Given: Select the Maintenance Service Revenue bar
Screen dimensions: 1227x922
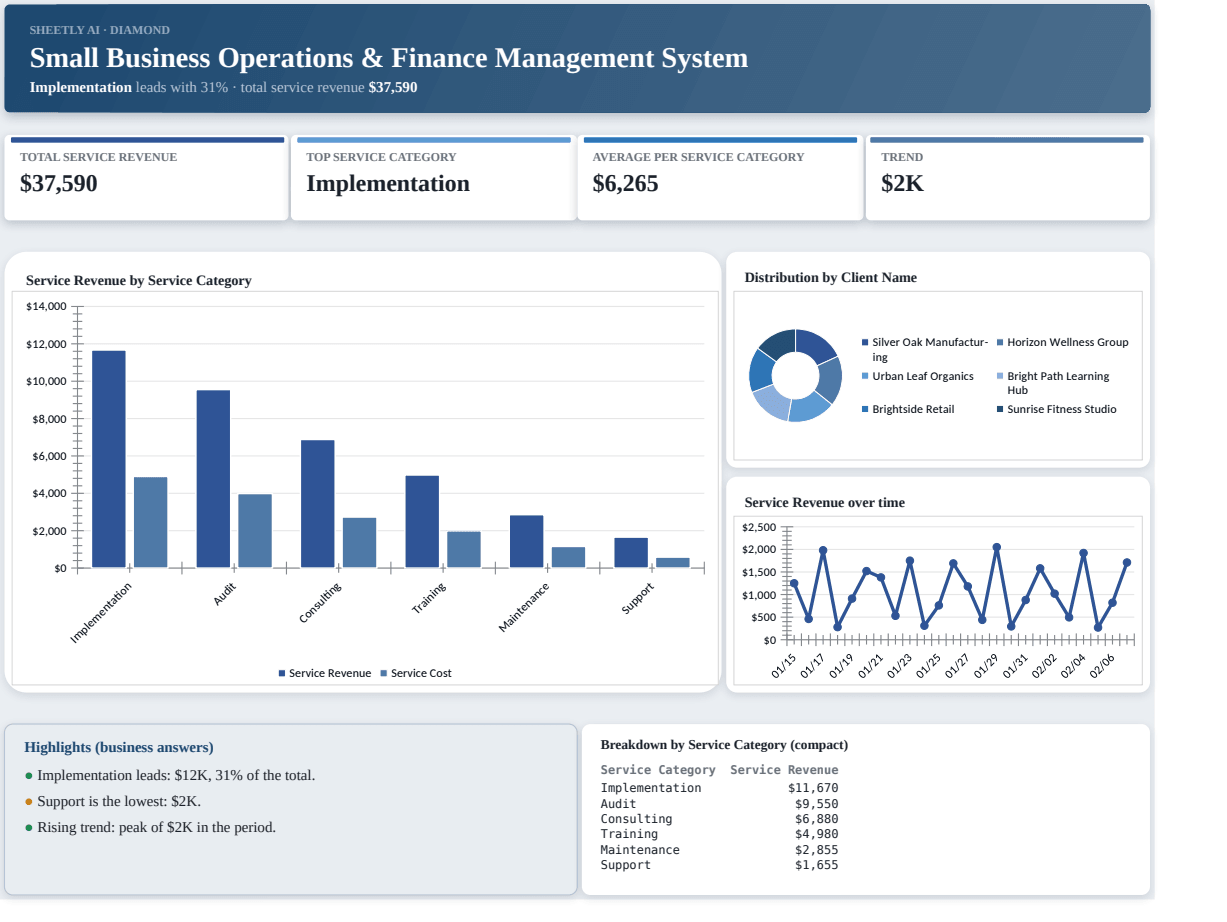Looking at the screenshot, I should 527,542.
